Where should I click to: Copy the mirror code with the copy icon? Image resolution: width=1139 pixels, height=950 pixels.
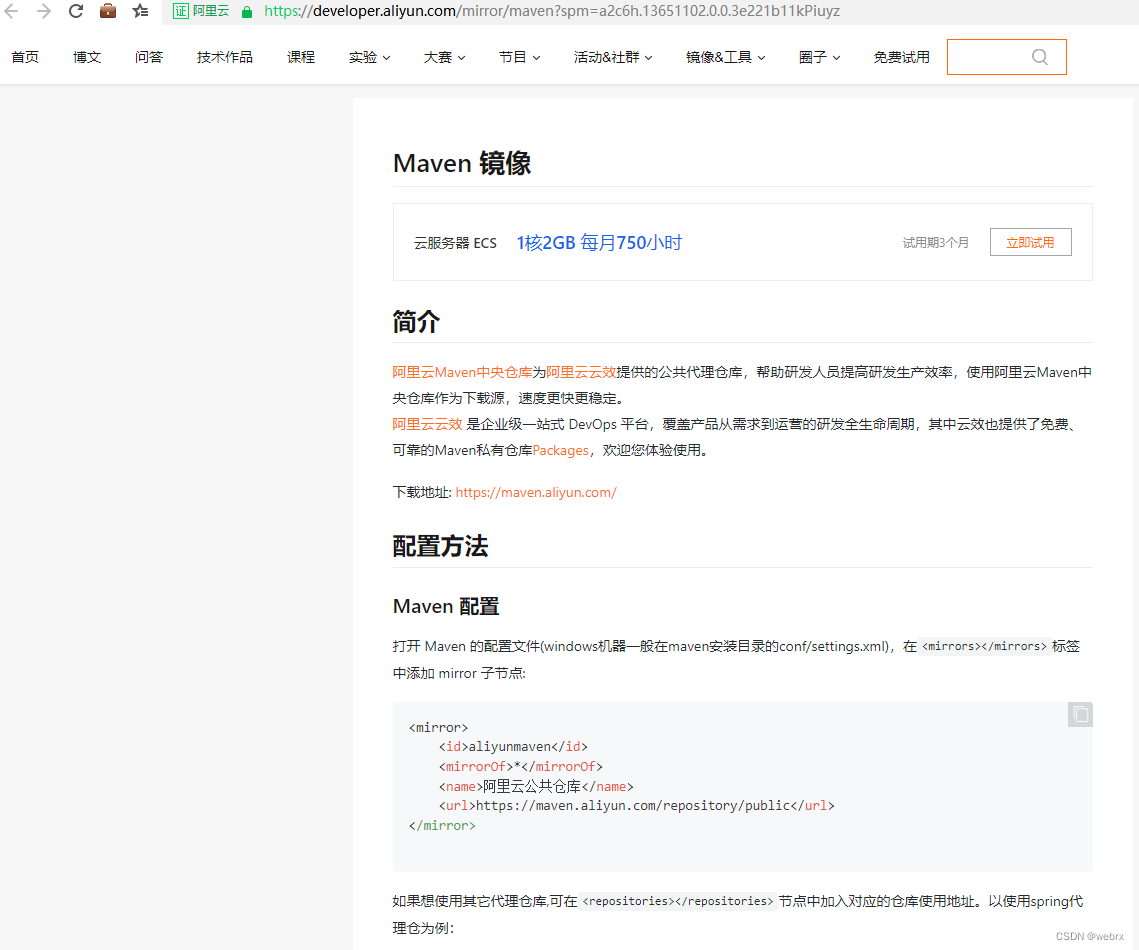tap(1080, 715)
